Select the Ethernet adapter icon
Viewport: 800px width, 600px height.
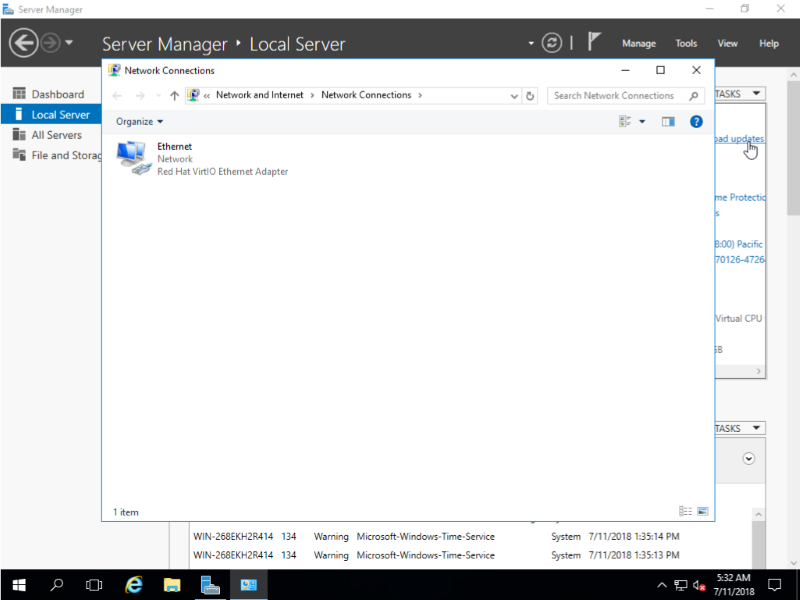133,158
